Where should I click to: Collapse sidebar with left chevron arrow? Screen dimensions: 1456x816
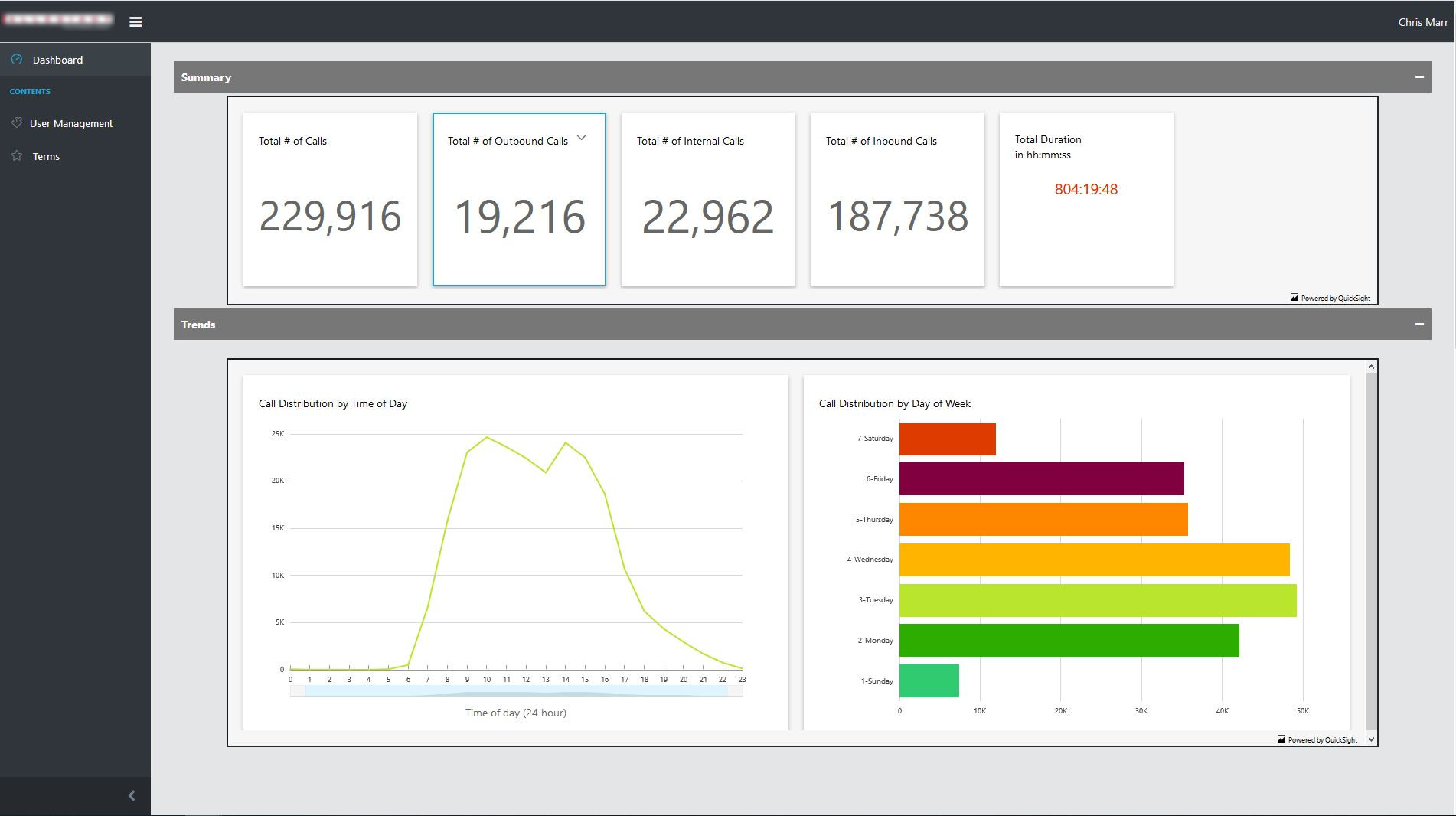pos(132,796)
